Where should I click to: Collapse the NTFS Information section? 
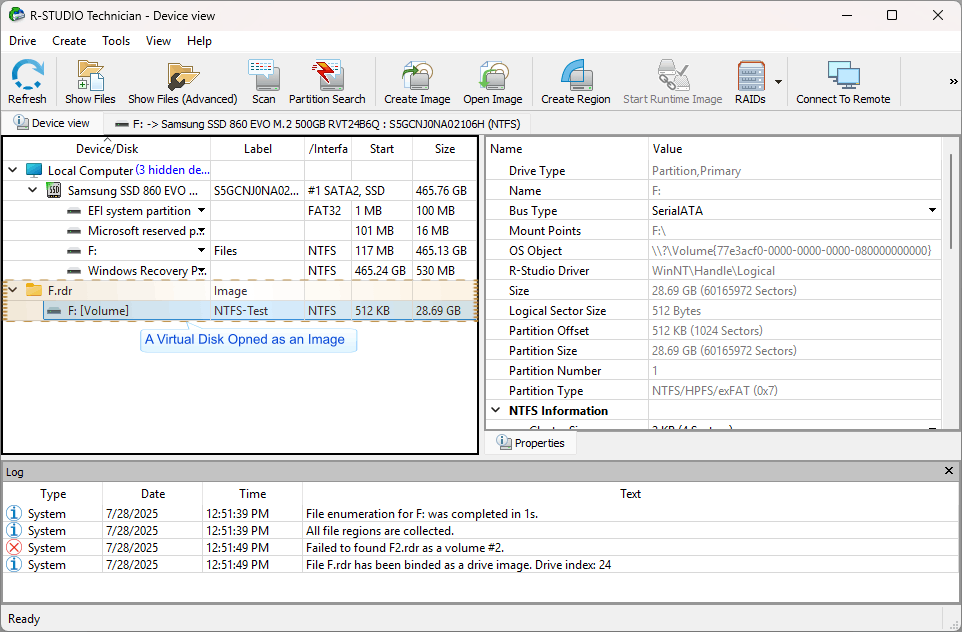(496, 410)
